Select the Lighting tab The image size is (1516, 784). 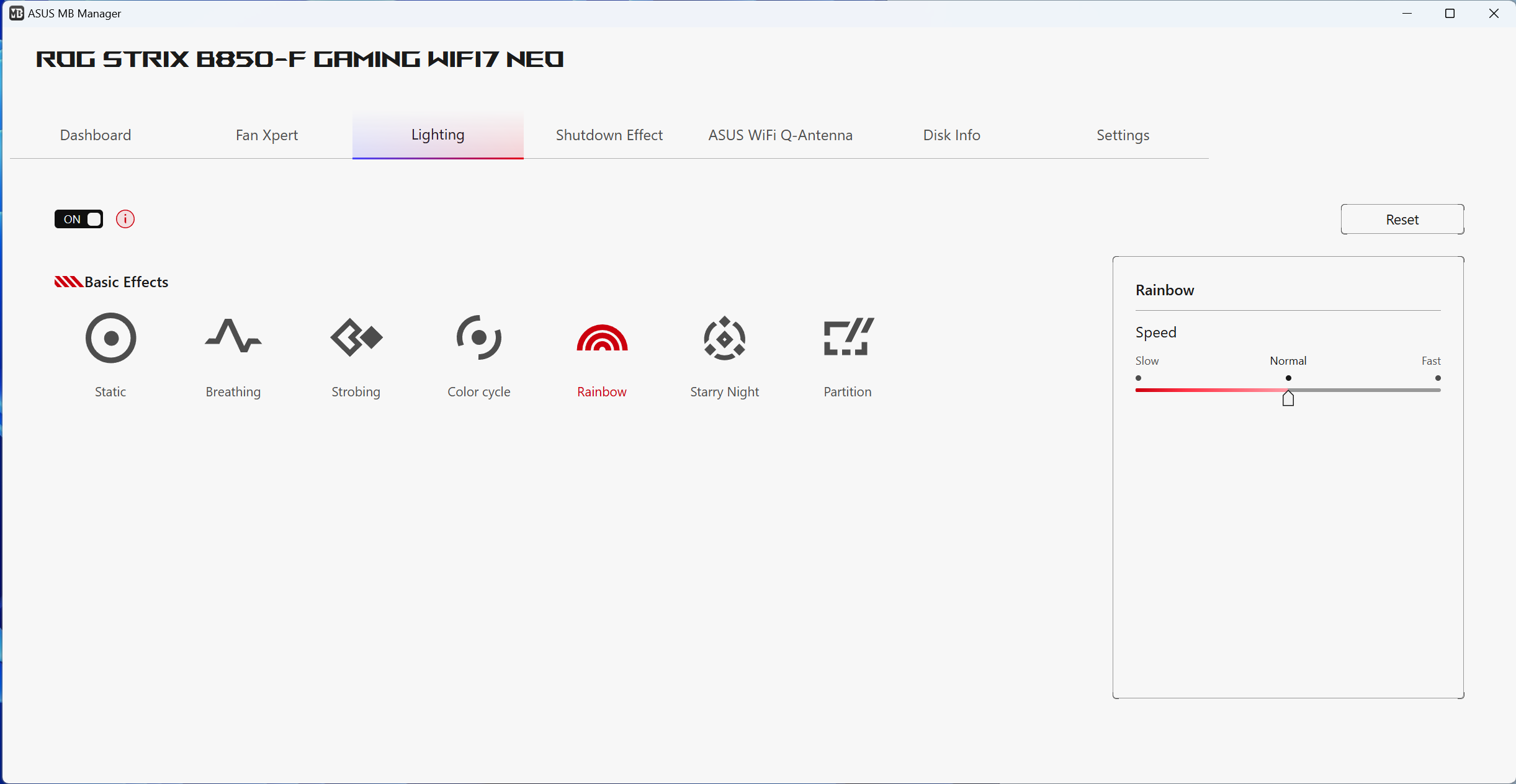(x=438, y=135)
